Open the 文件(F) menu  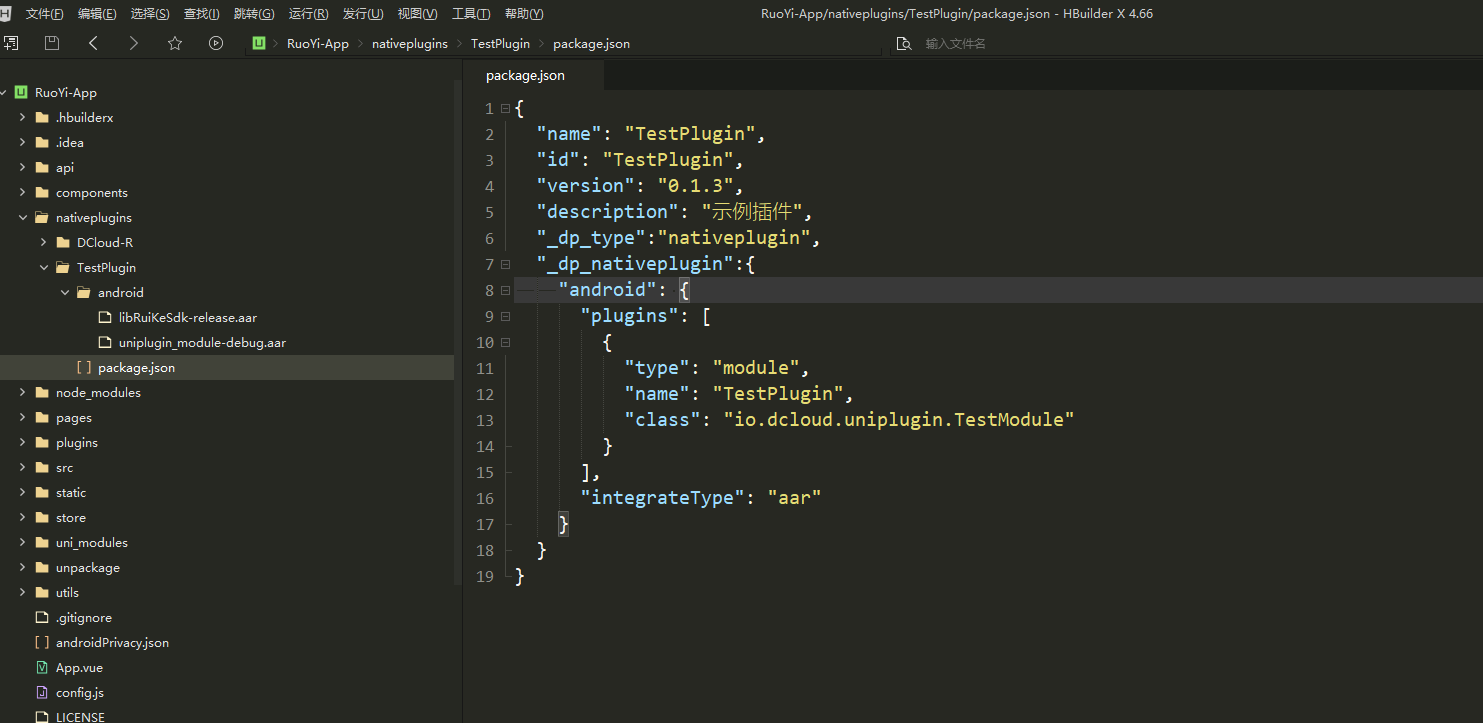(44, 14)
